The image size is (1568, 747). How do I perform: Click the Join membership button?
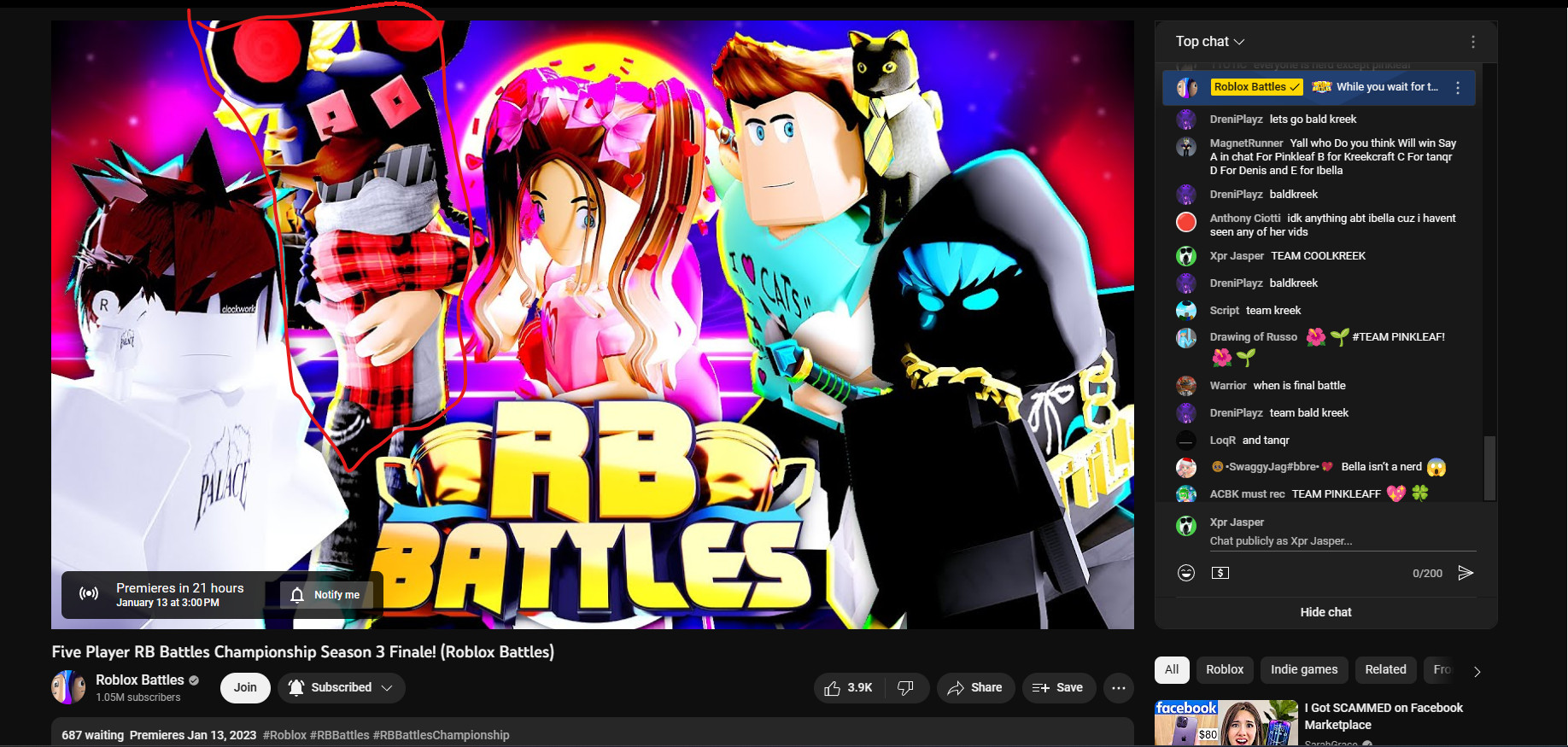[245, 688]
